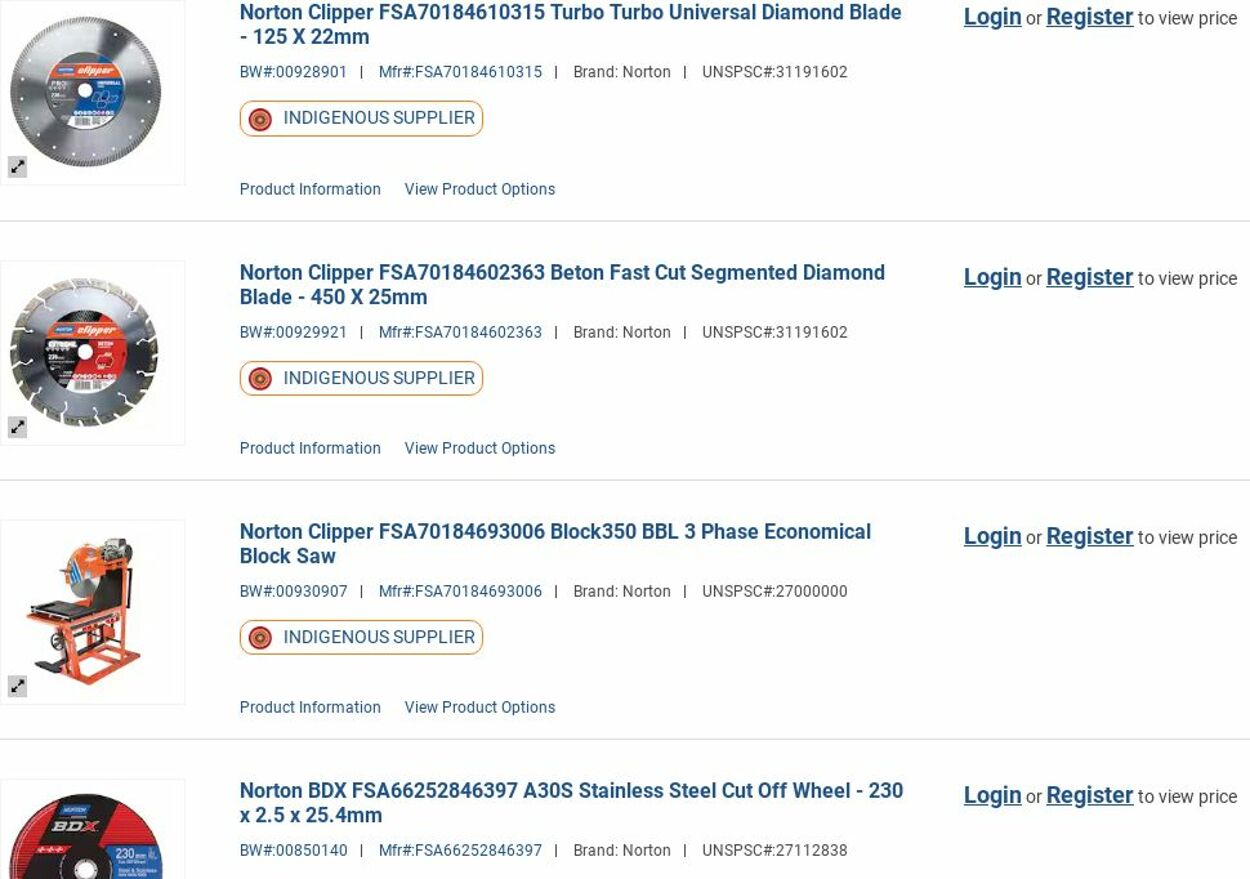Show Product Information for Turbo Universal blade
This screenshot has height=879, width=1250.
click(x=310, y=189)
